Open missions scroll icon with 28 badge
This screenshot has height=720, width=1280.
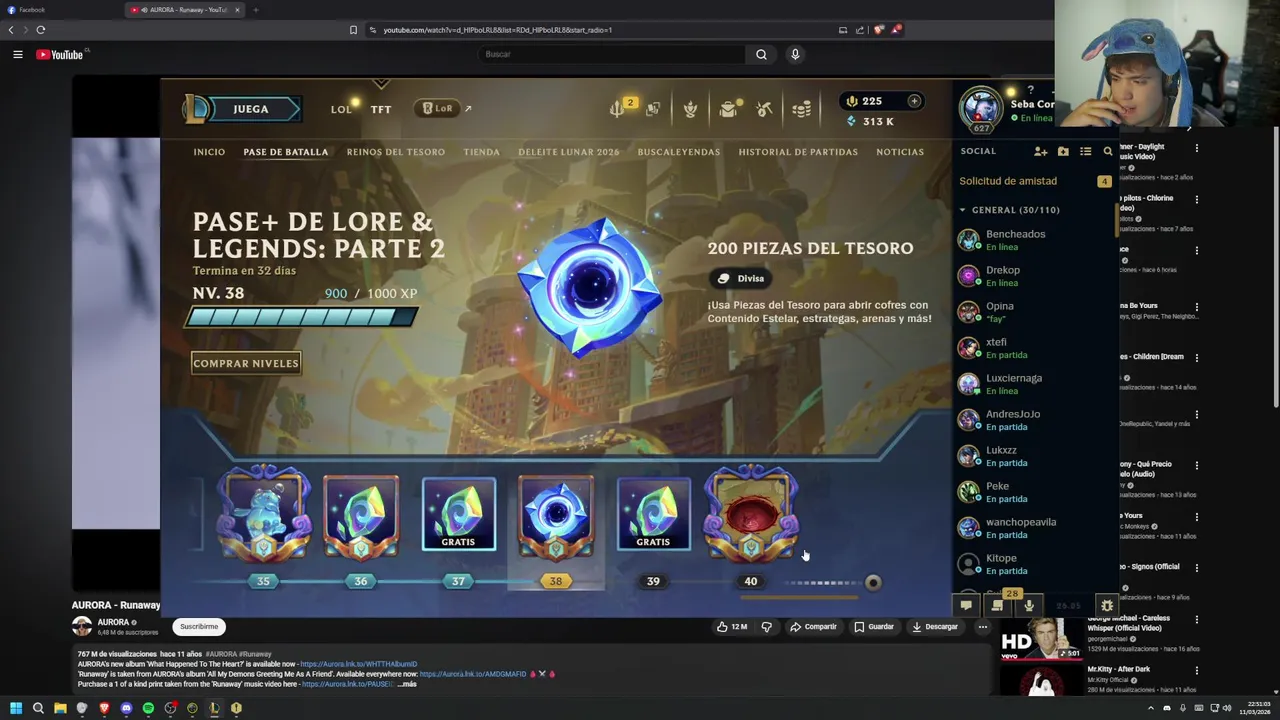[997, 604]
